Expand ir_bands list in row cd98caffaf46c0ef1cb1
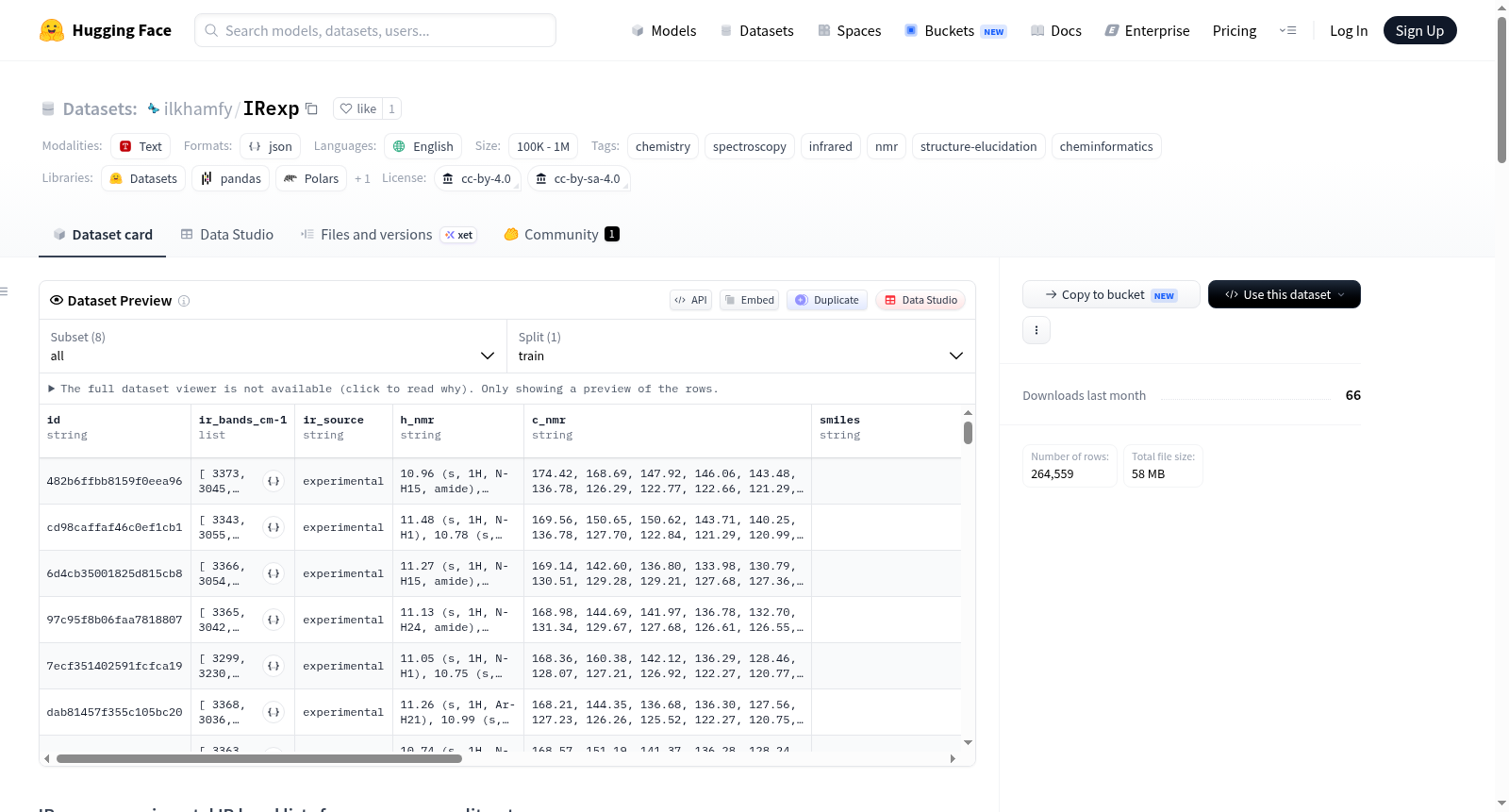The height and width of the screenshot is (812, 1509). [274, 527]
